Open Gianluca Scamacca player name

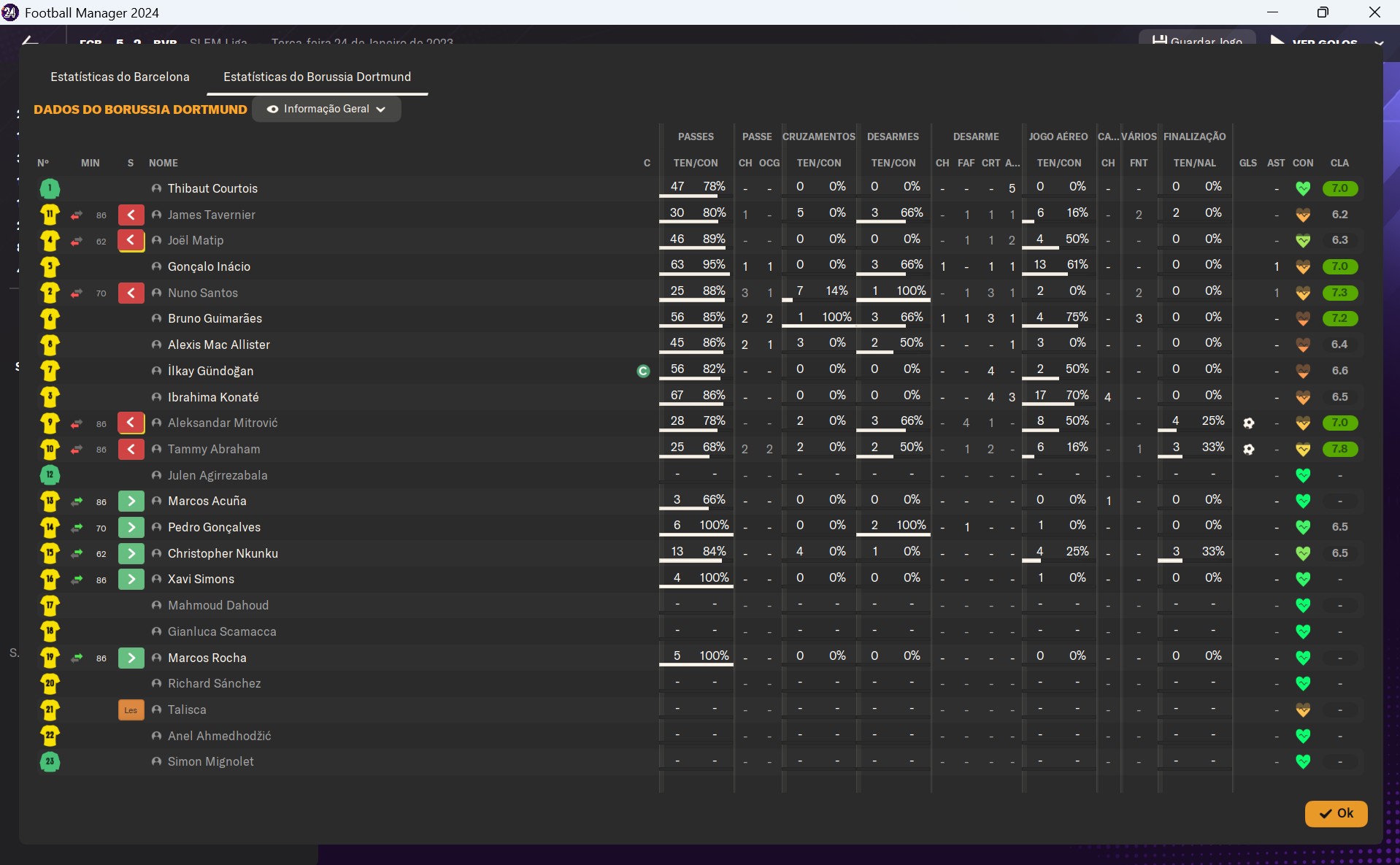[x=222, y=631]
